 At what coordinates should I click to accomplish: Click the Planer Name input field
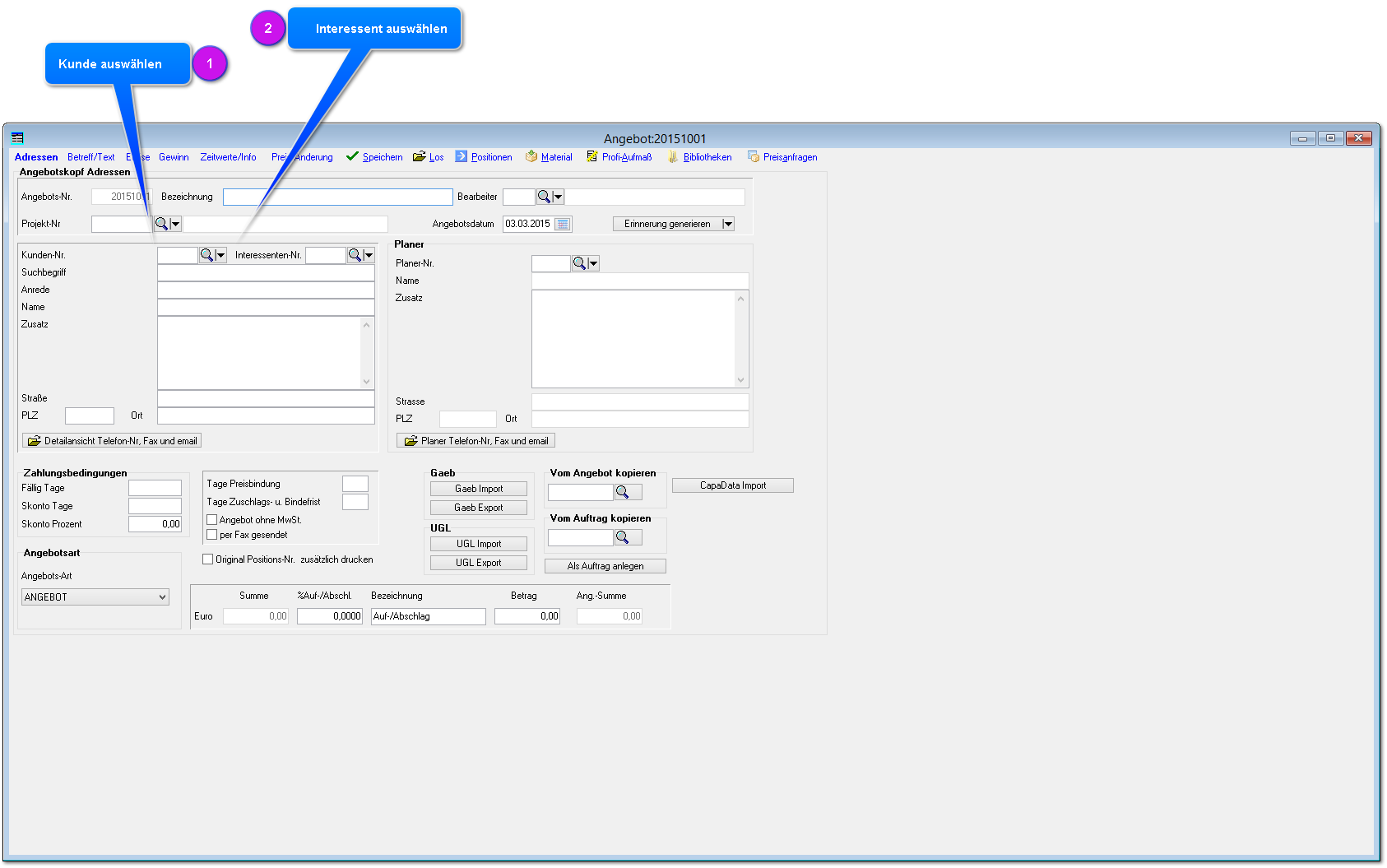[640, 281]
